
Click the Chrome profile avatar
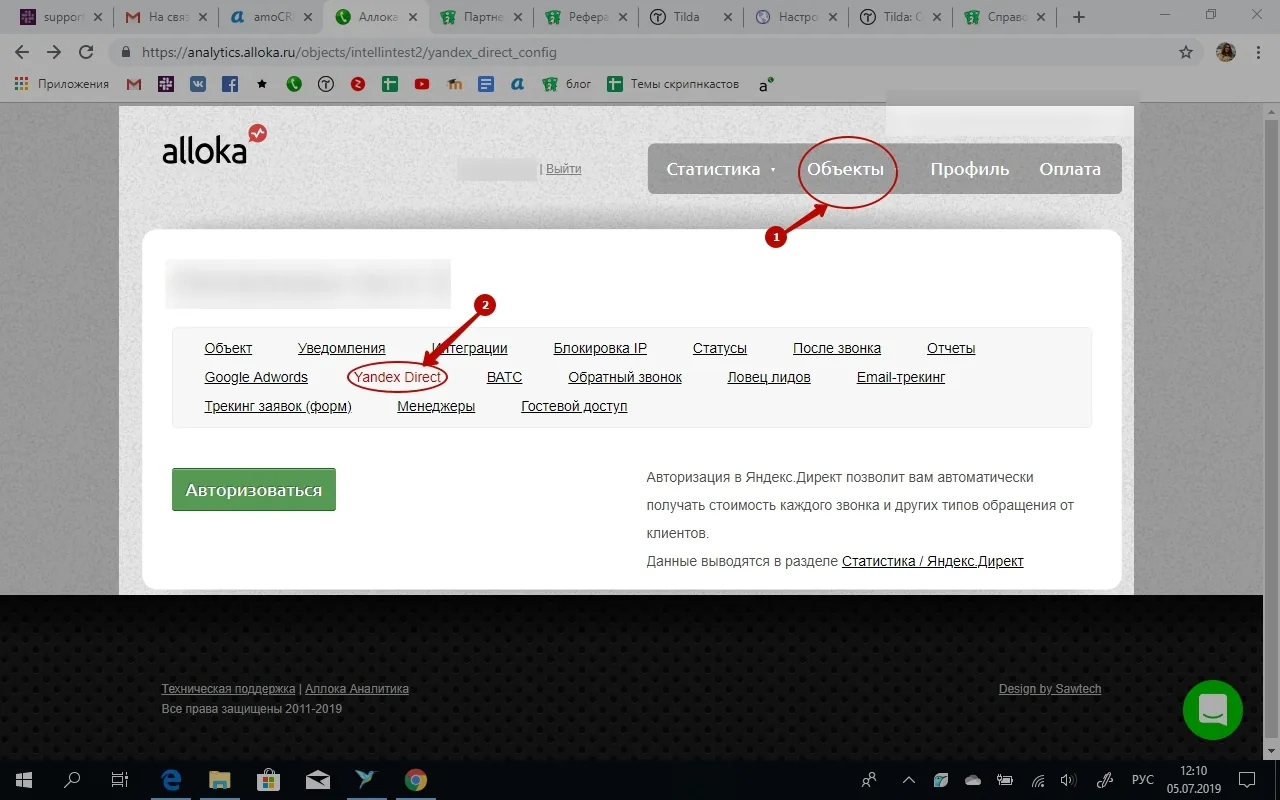[1226, 52]
